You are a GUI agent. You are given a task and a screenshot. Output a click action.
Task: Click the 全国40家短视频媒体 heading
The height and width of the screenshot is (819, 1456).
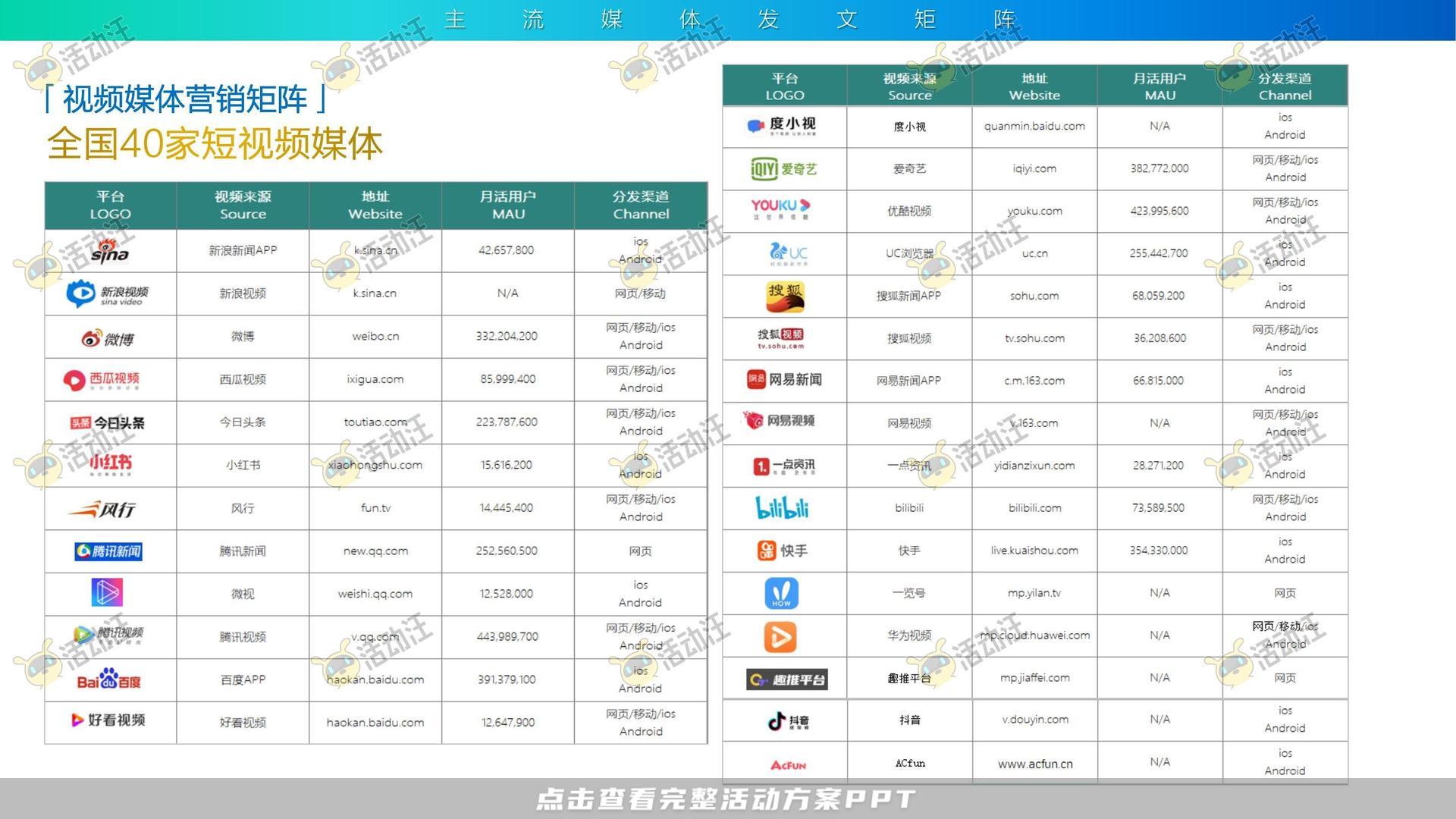point(215,144)
